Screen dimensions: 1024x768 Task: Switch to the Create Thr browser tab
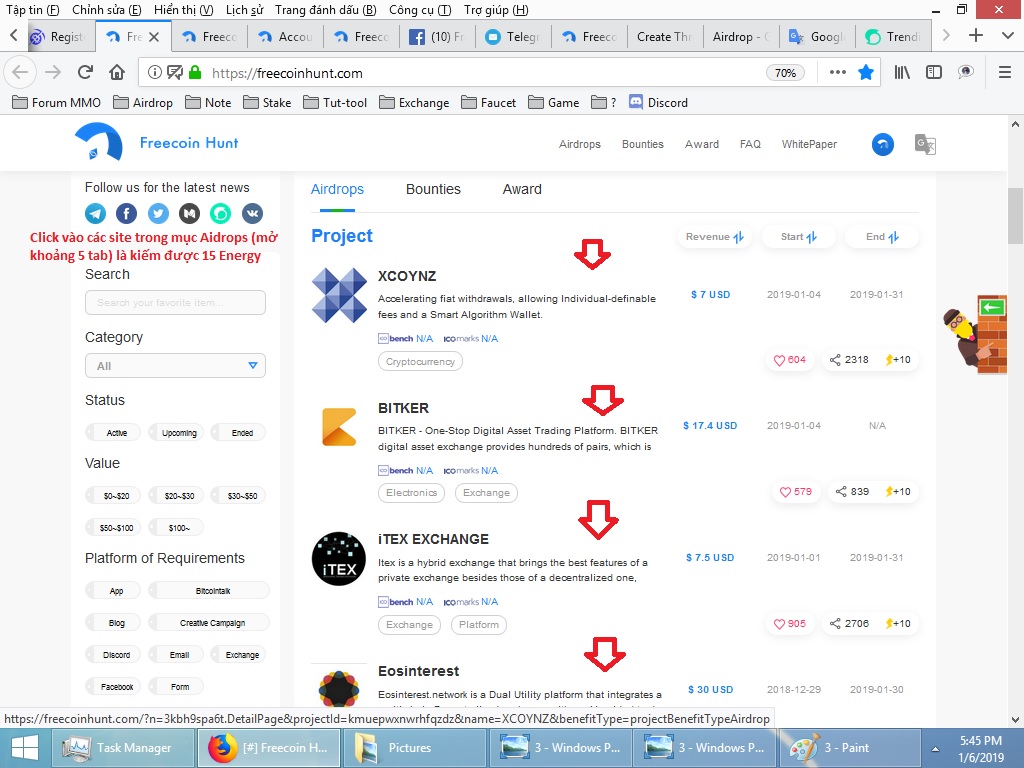click(665, 37)
